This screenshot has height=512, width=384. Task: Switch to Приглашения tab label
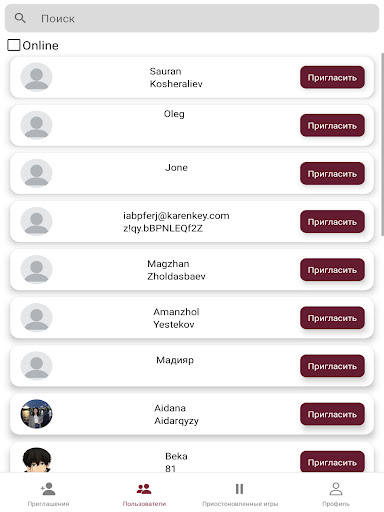click(48, 504)
